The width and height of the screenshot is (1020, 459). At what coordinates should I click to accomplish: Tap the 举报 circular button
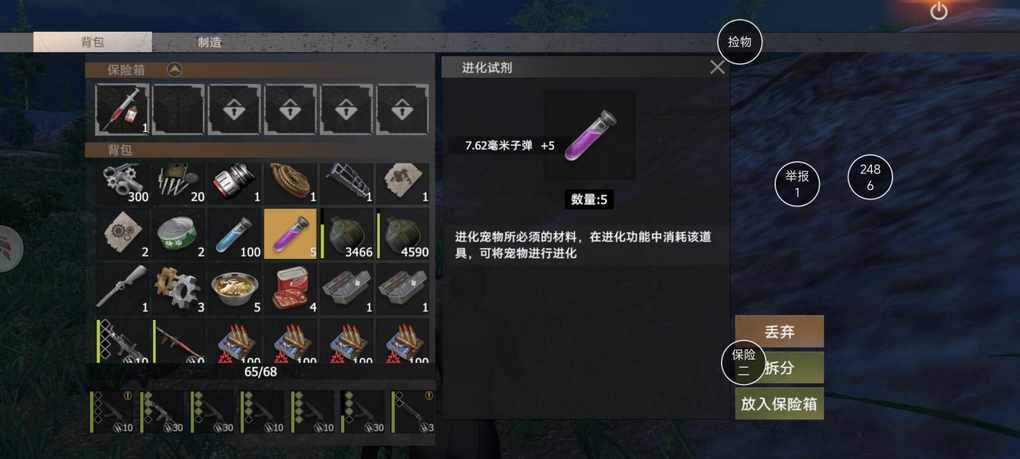[797, 184]
